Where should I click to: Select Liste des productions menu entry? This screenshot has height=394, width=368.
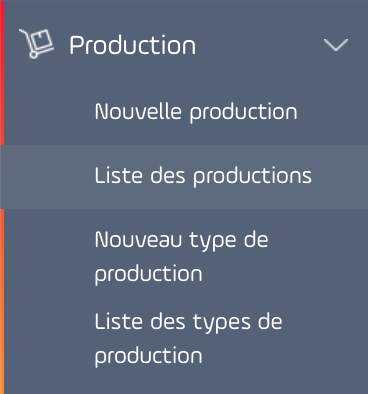[184, 177]
